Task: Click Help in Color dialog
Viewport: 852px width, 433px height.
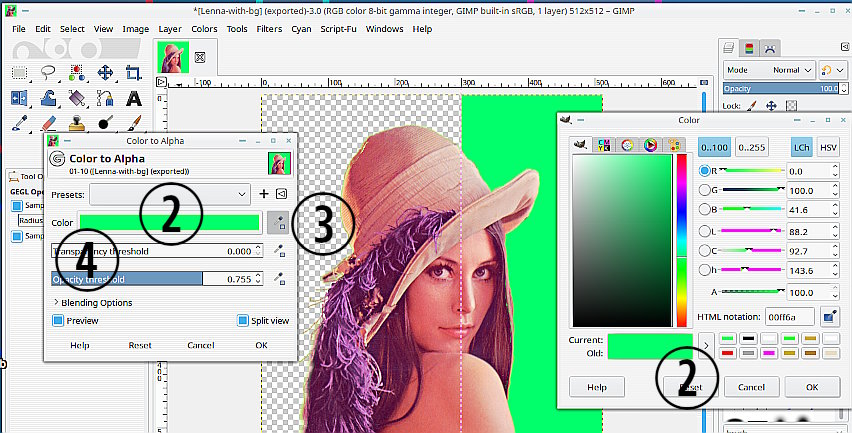Action: pyautogui.click(x=597, y=387)
